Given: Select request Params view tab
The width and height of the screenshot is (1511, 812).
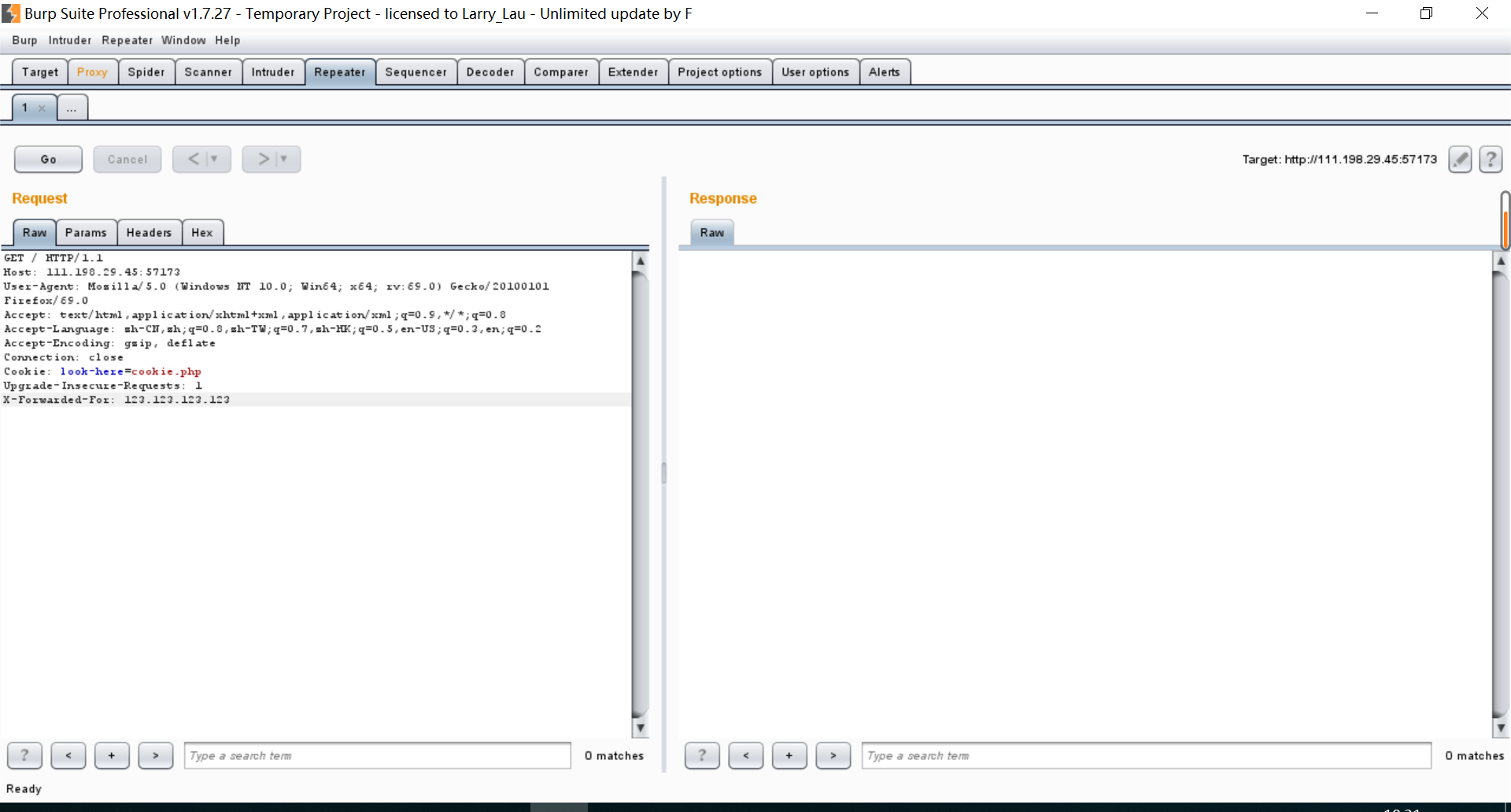Looking at the screenshot, I should point(86,232).
